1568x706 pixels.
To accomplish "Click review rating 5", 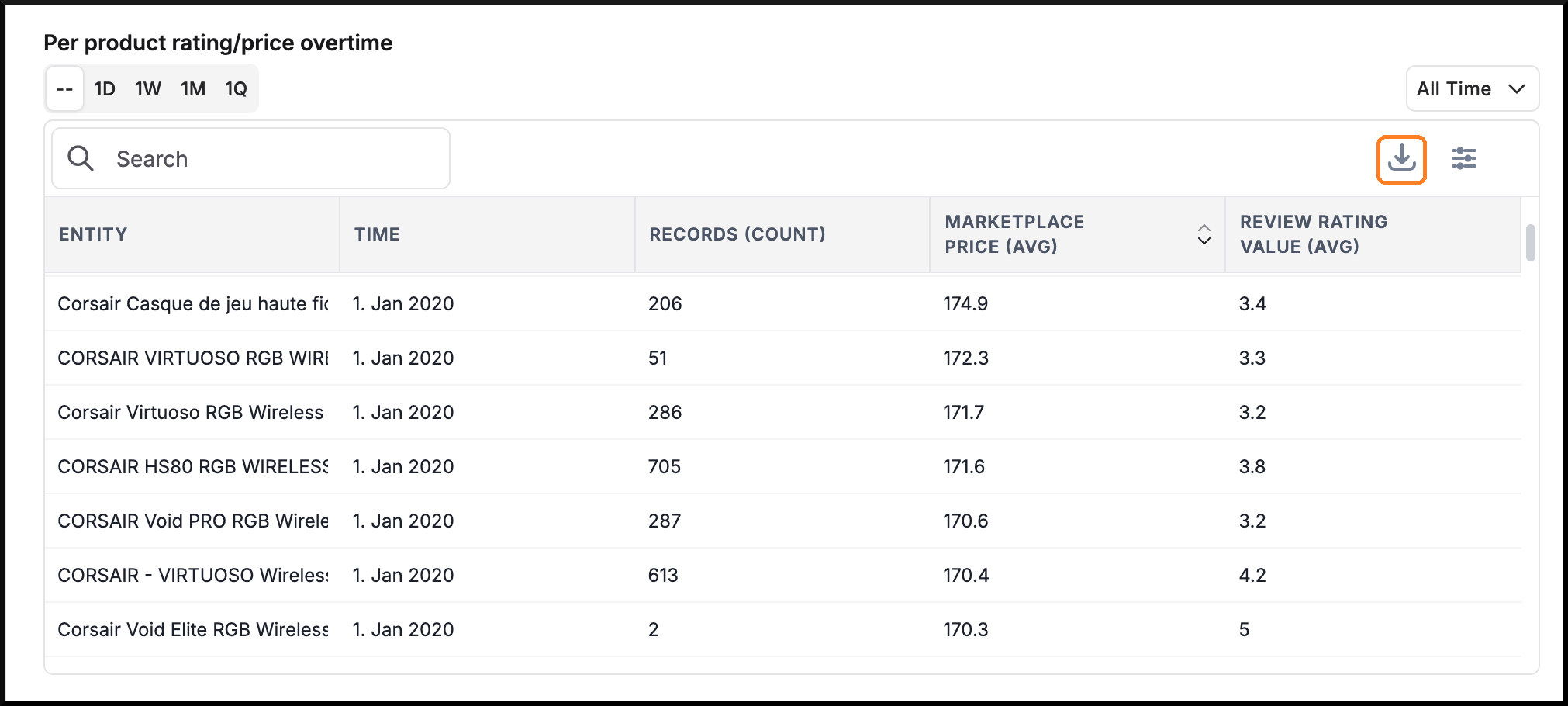I will pyautogui.click(x=1244, y=629).
